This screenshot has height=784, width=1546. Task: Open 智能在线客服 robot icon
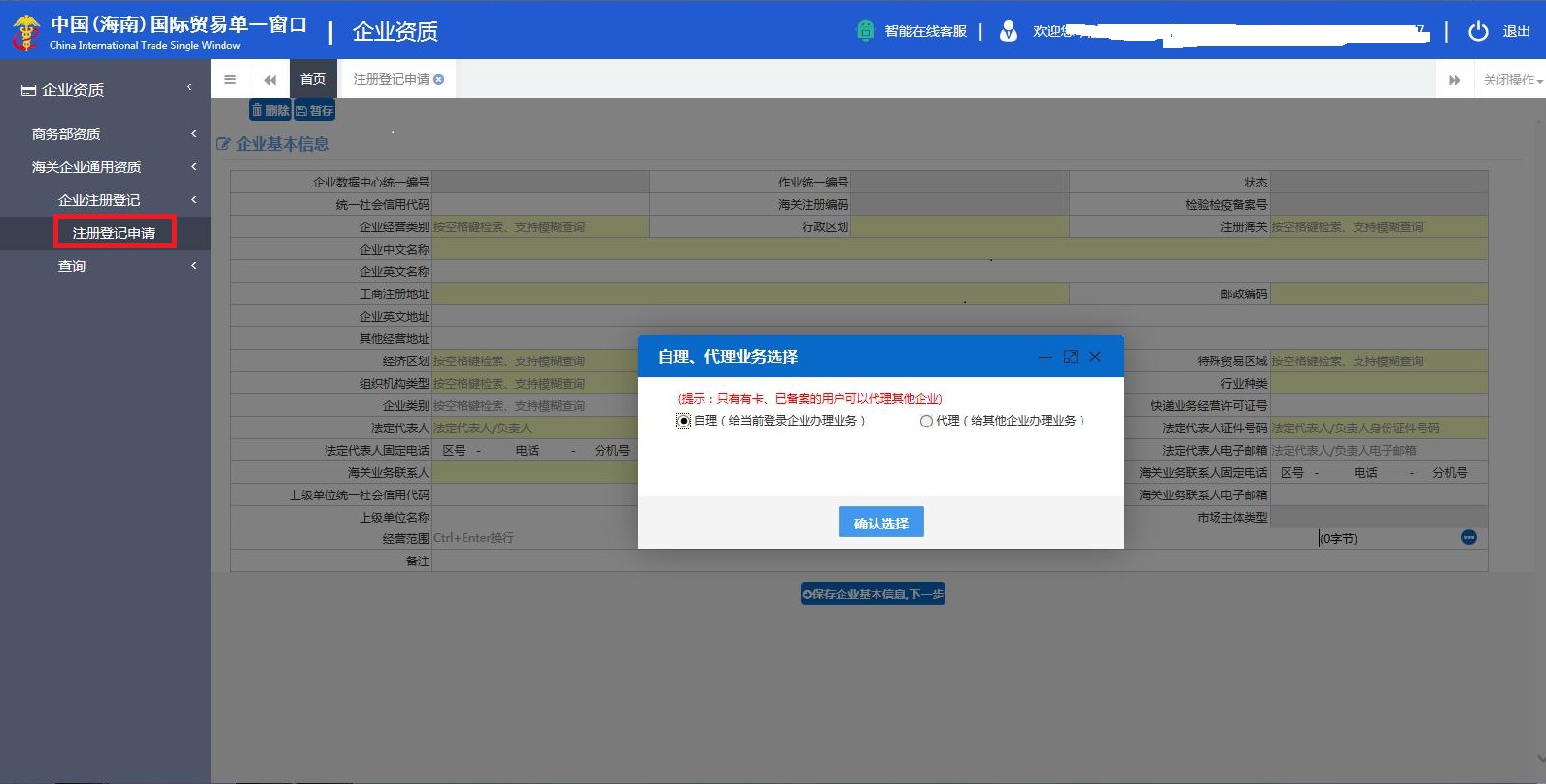pos(865,31)
